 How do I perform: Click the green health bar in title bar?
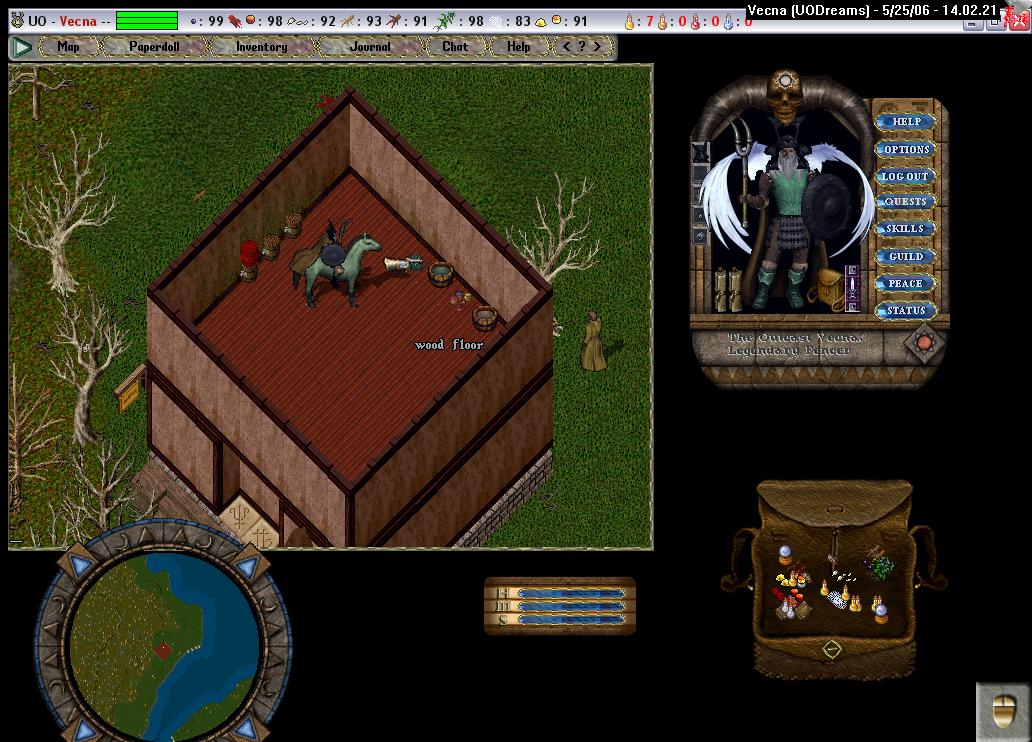point(147,21)
